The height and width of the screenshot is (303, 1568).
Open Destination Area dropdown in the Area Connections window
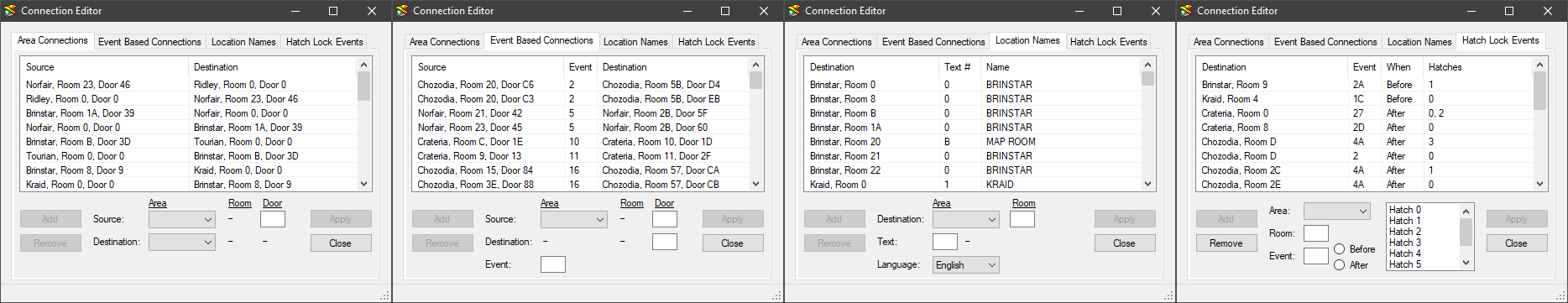pos(181,242)
